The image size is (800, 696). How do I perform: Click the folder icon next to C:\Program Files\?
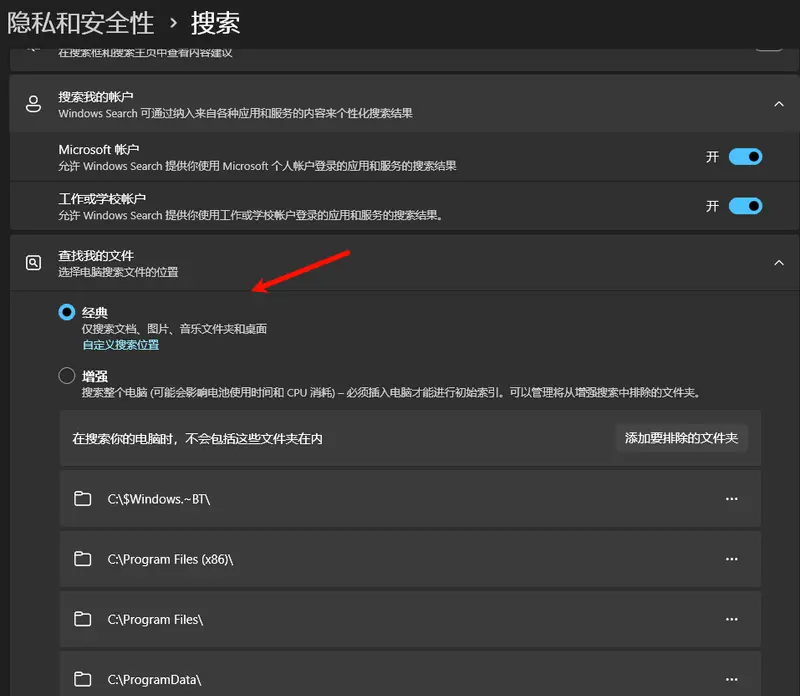(x=82, y=619)
